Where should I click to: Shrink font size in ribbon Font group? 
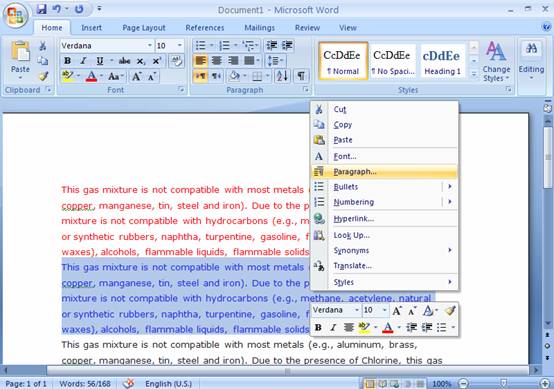pos(152,76)
